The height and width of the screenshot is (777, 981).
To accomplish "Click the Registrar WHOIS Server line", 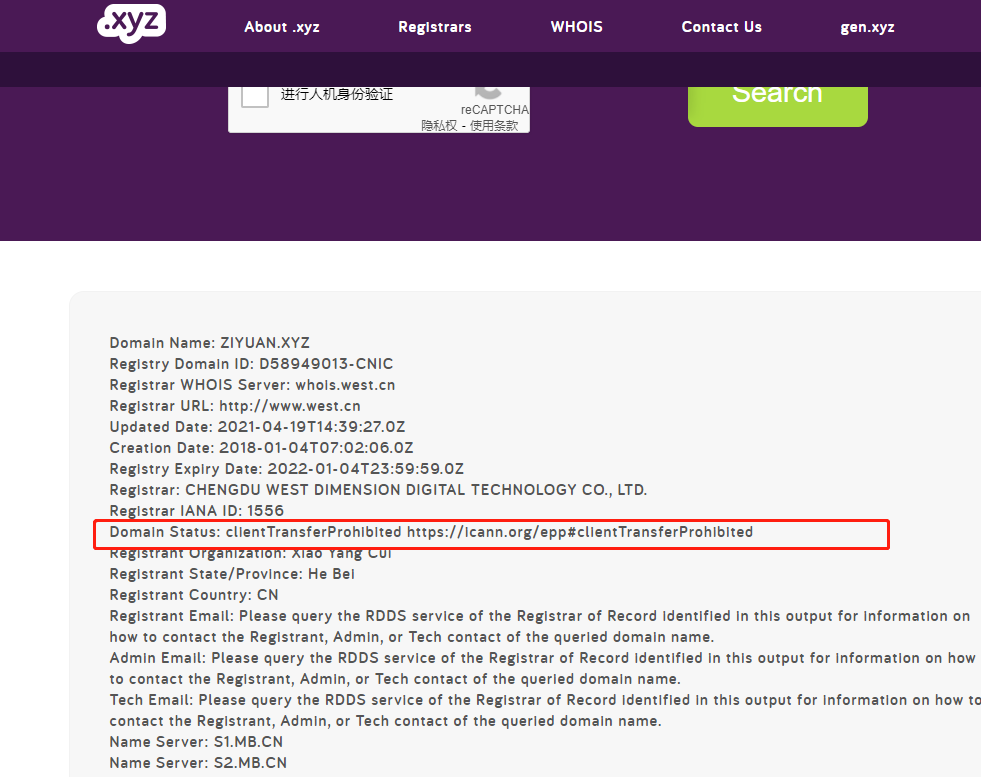I will (252, 385).
